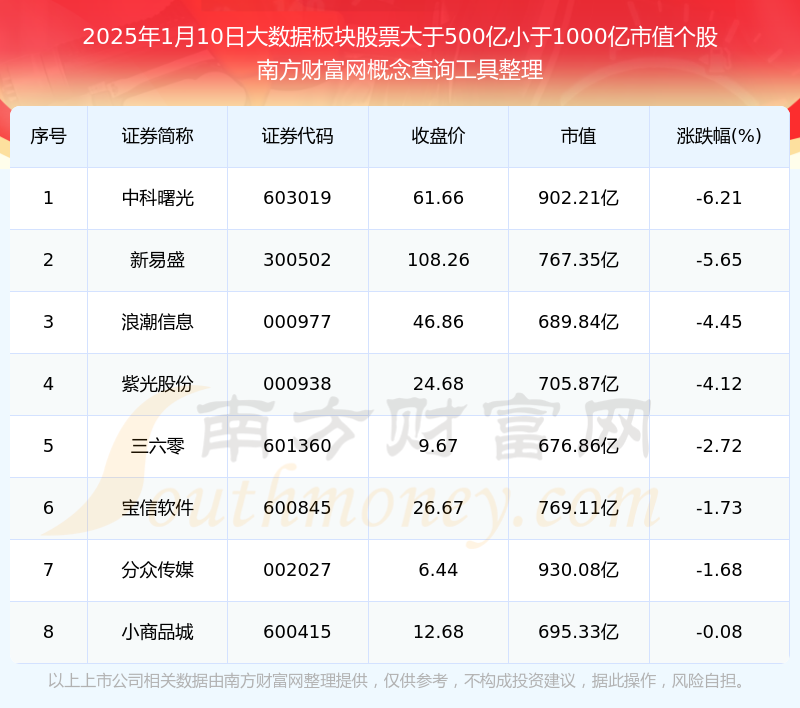This screenshot has height=708, width=800.
Task: Select stock name 浪潮信息
Action: coord(157,322)
